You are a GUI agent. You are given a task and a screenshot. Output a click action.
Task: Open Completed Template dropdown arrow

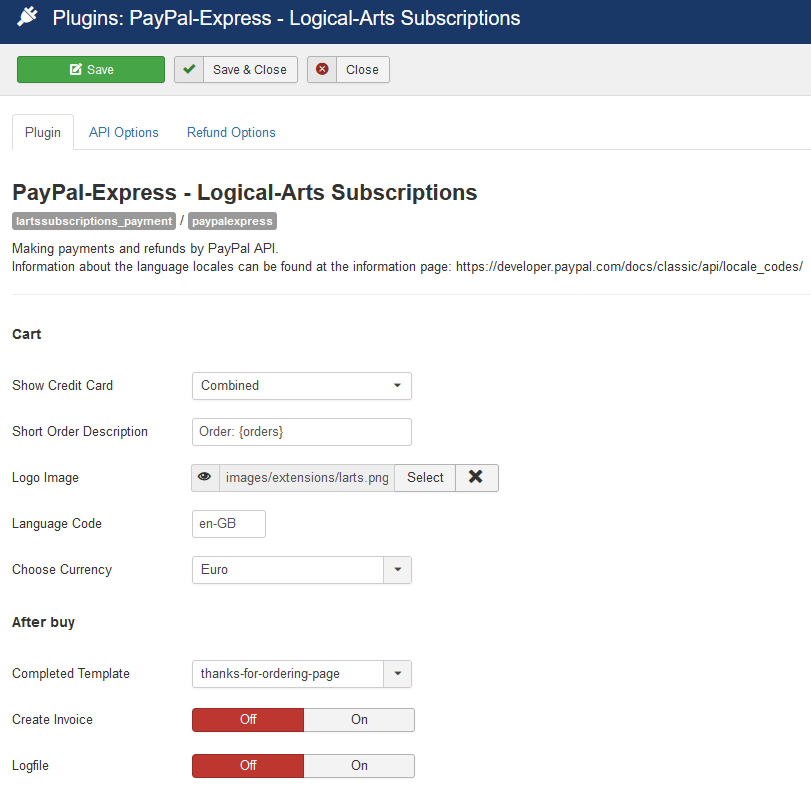pyautogui.click(x=397, y=674)
